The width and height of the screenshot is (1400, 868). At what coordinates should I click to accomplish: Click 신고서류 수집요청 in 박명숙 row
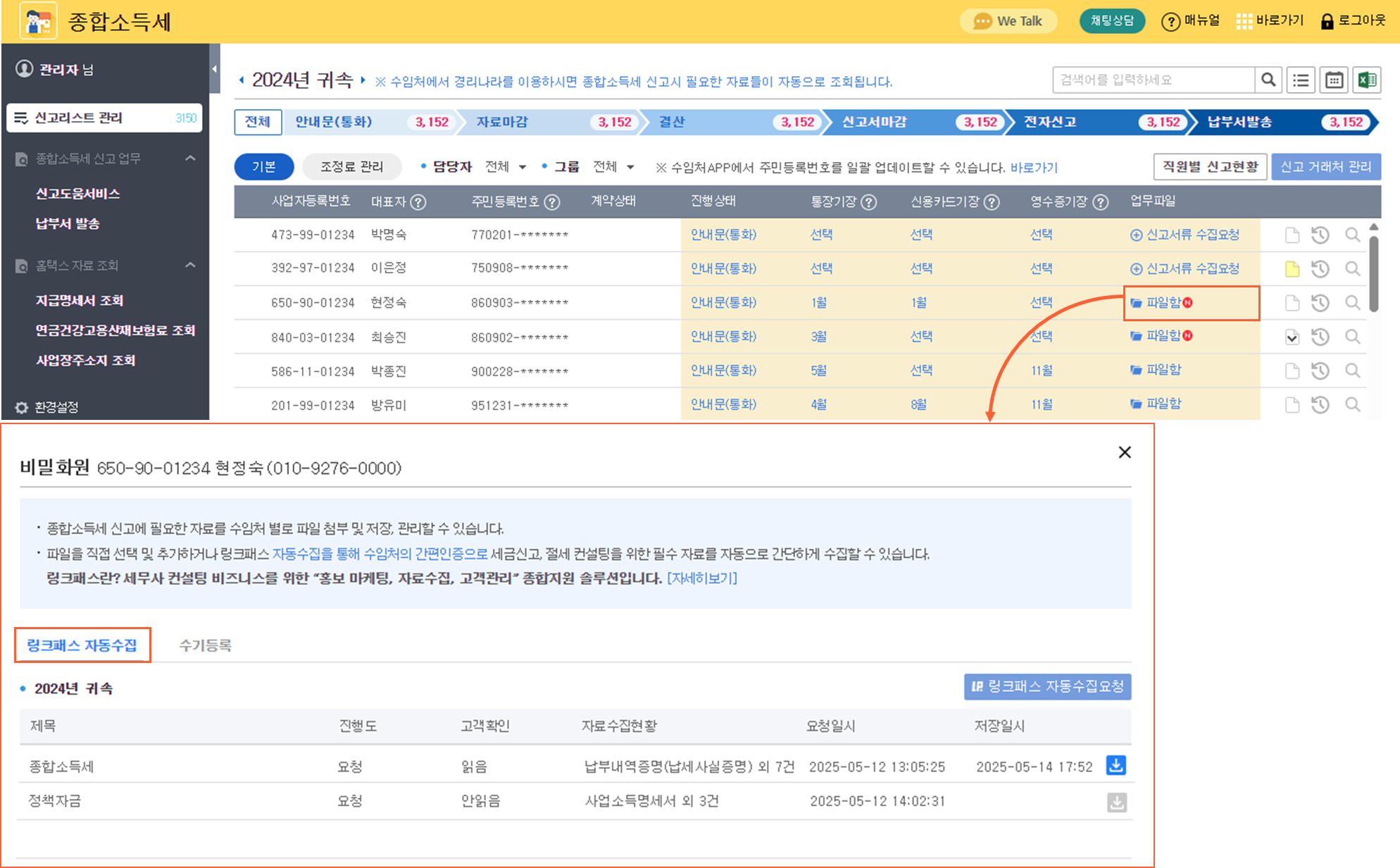(x=1185, y=235)
